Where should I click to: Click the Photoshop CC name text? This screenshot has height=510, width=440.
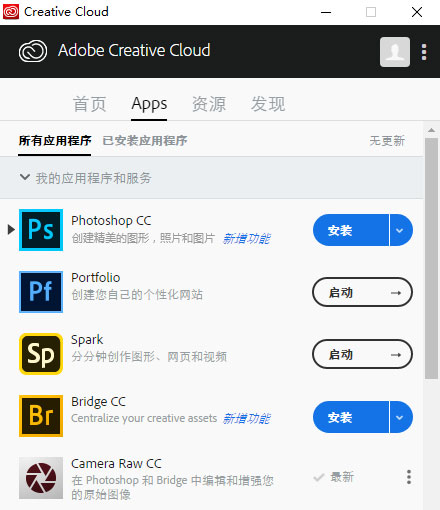(x=111, y=220)
